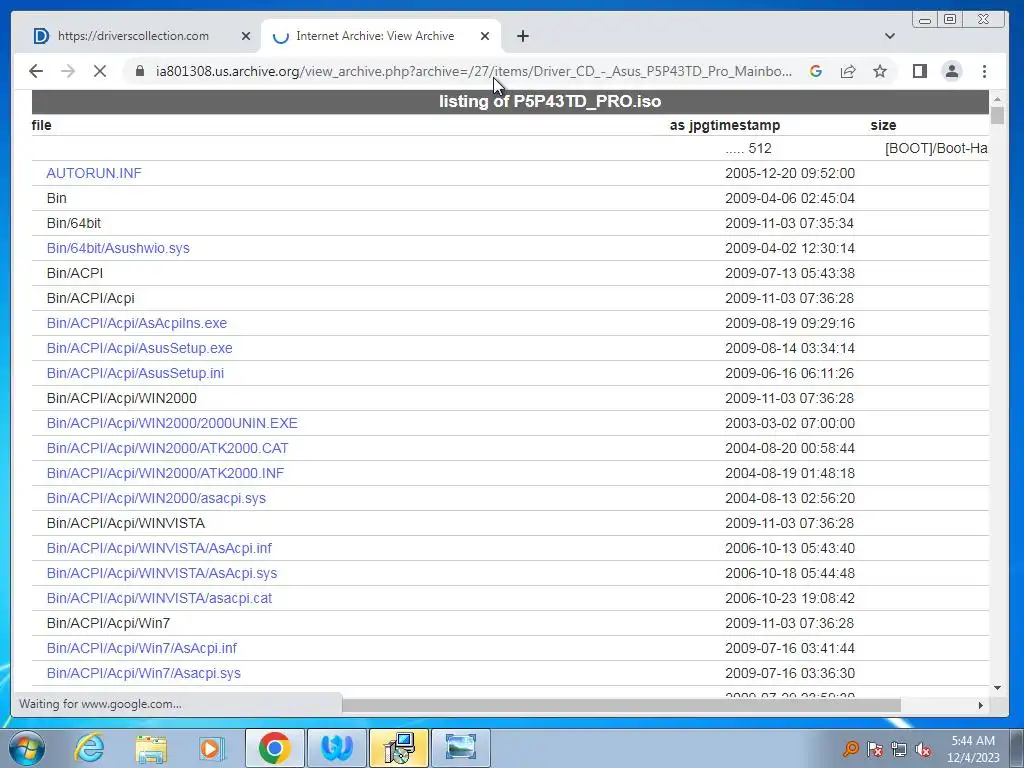Image resolution: width=1024 pixels, height=768 pixels.
Task: Close the driverscollection.com tab
Action: [x=246, y=37]
